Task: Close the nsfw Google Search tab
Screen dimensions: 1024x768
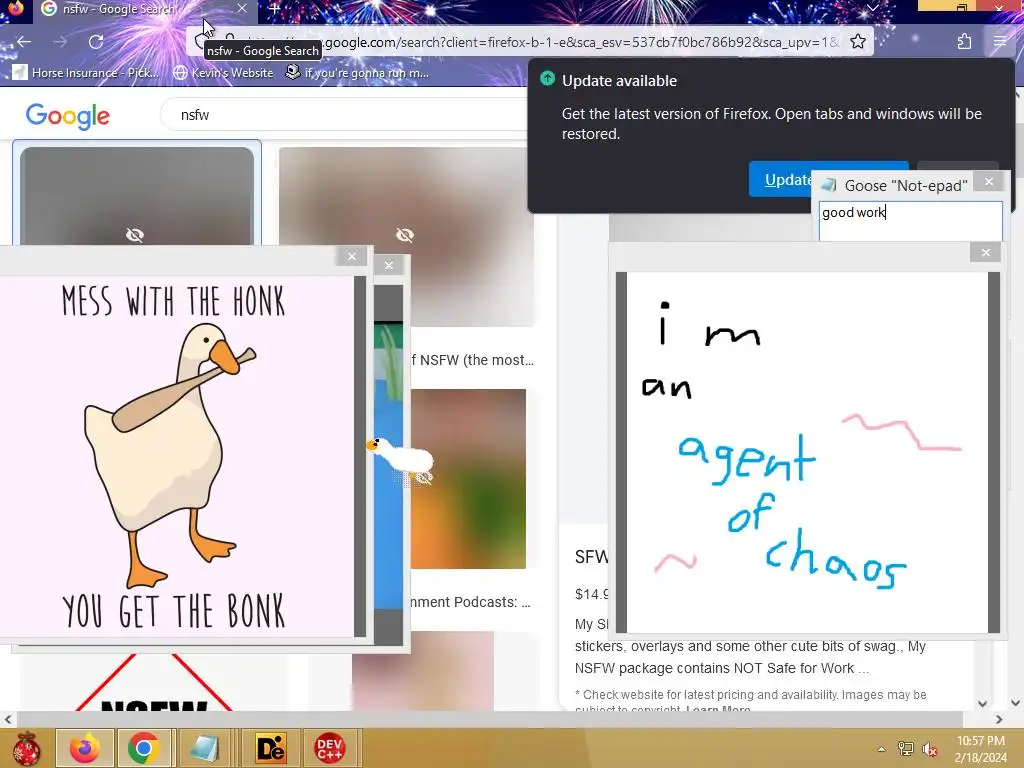Action: (x=242, y=8)
